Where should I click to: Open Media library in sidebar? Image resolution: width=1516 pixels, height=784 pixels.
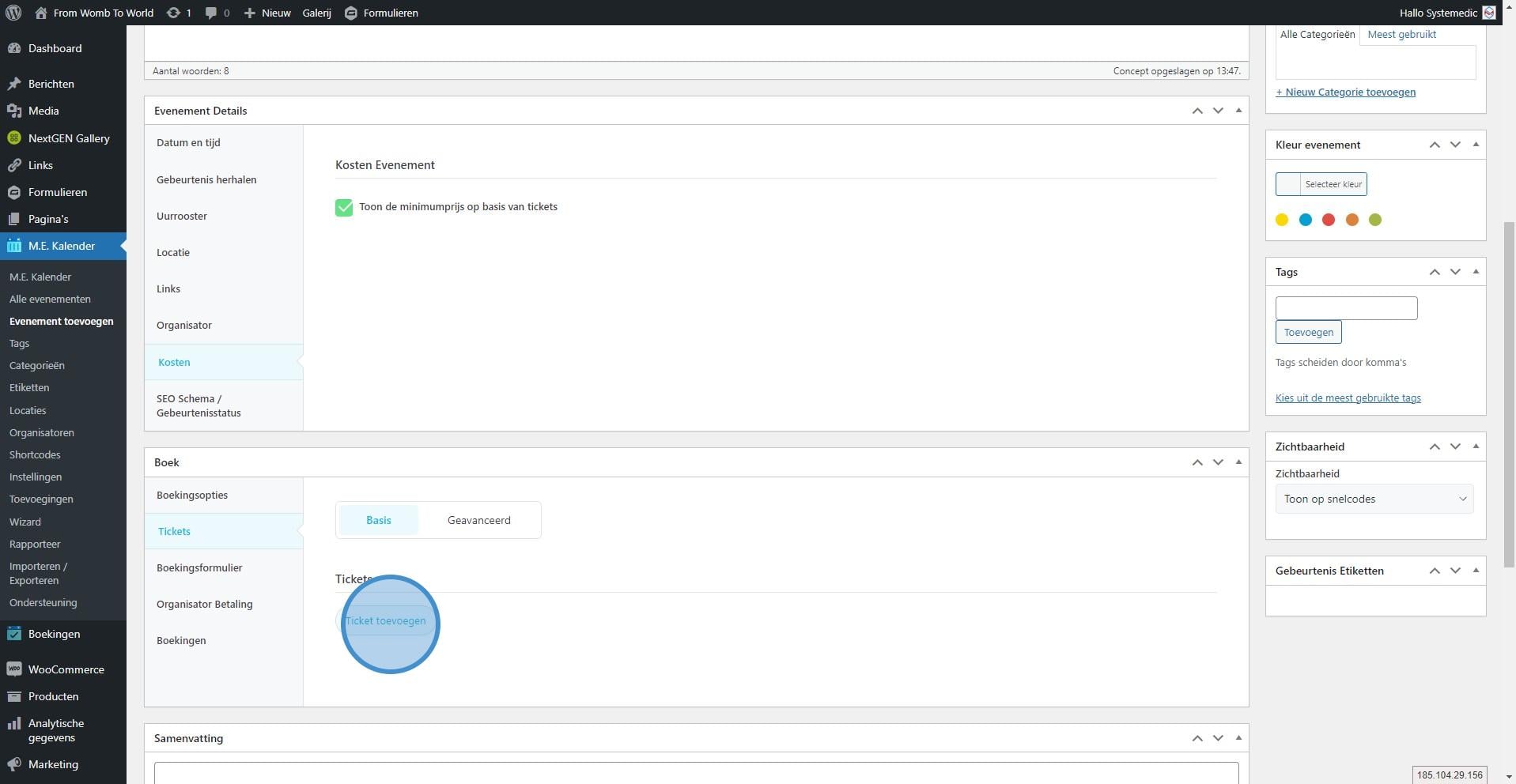[43, 111]
